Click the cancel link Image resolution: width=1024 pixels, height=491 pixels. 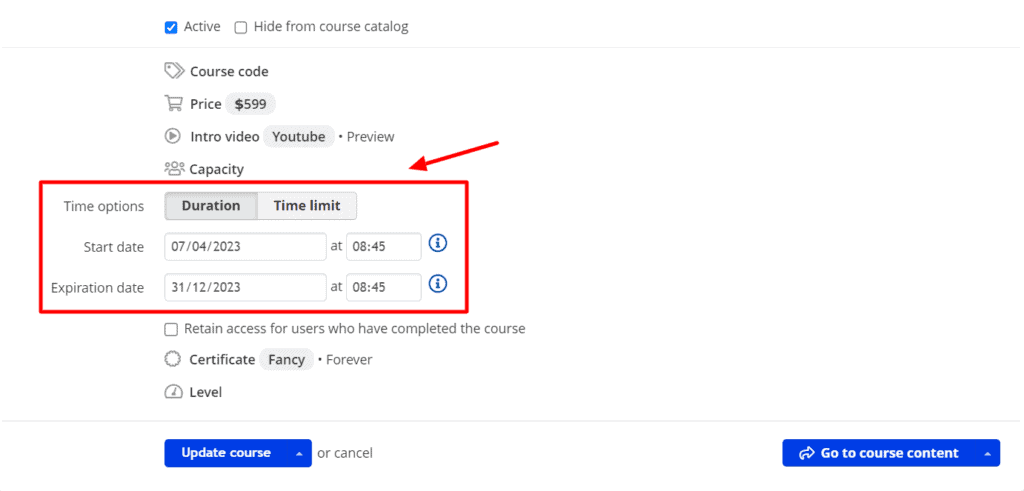[x=353, y=453]
